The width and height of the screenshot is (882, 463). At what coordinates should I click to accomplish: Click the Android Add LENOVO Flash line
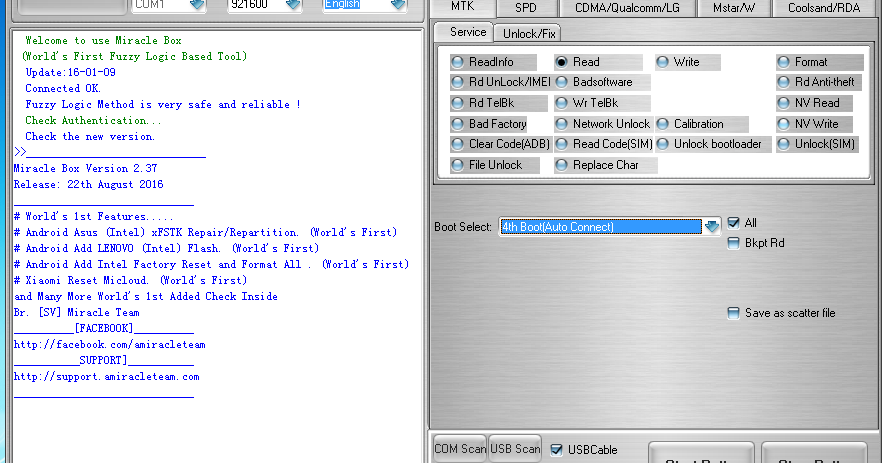coord(166,248)
